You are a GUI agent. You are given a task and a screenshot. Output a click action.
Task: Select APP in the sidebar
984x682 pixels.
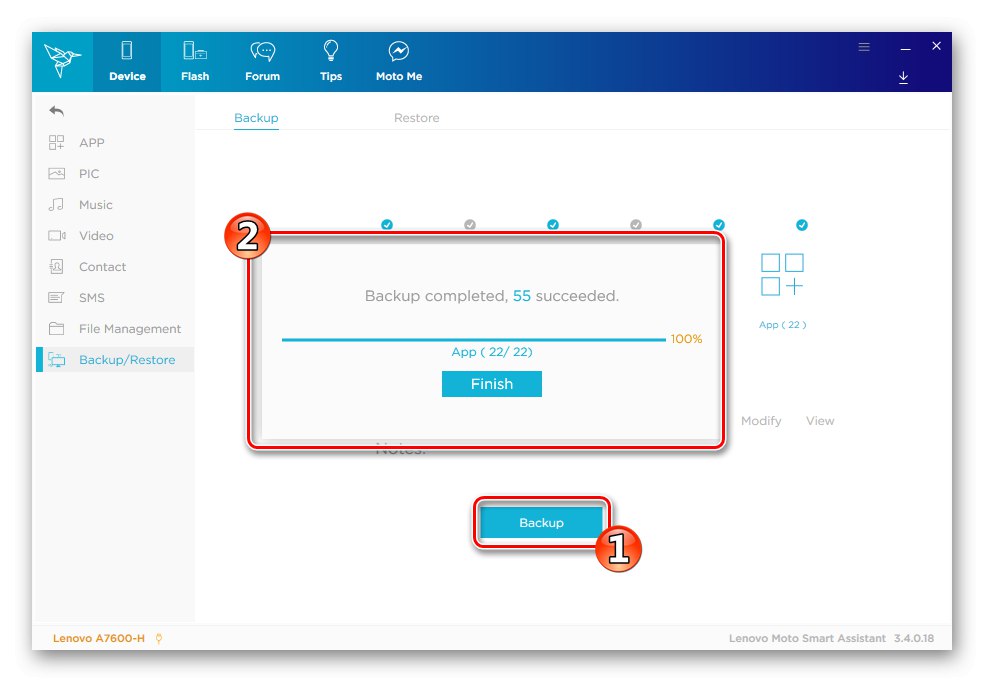pyautogui.click(x=115, y=142)
